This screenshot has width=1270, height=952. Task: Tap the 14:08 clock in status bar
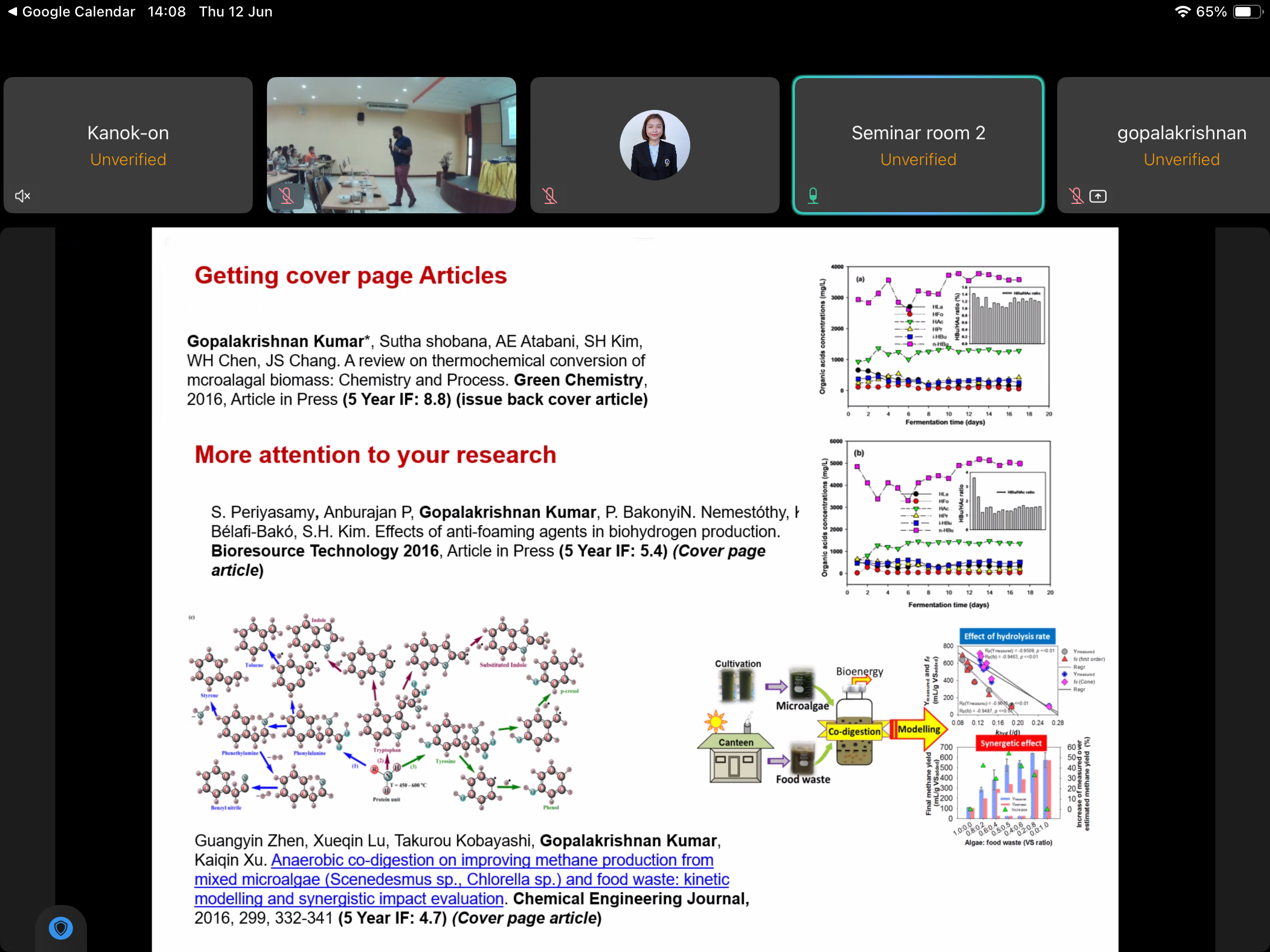[166, 12]
